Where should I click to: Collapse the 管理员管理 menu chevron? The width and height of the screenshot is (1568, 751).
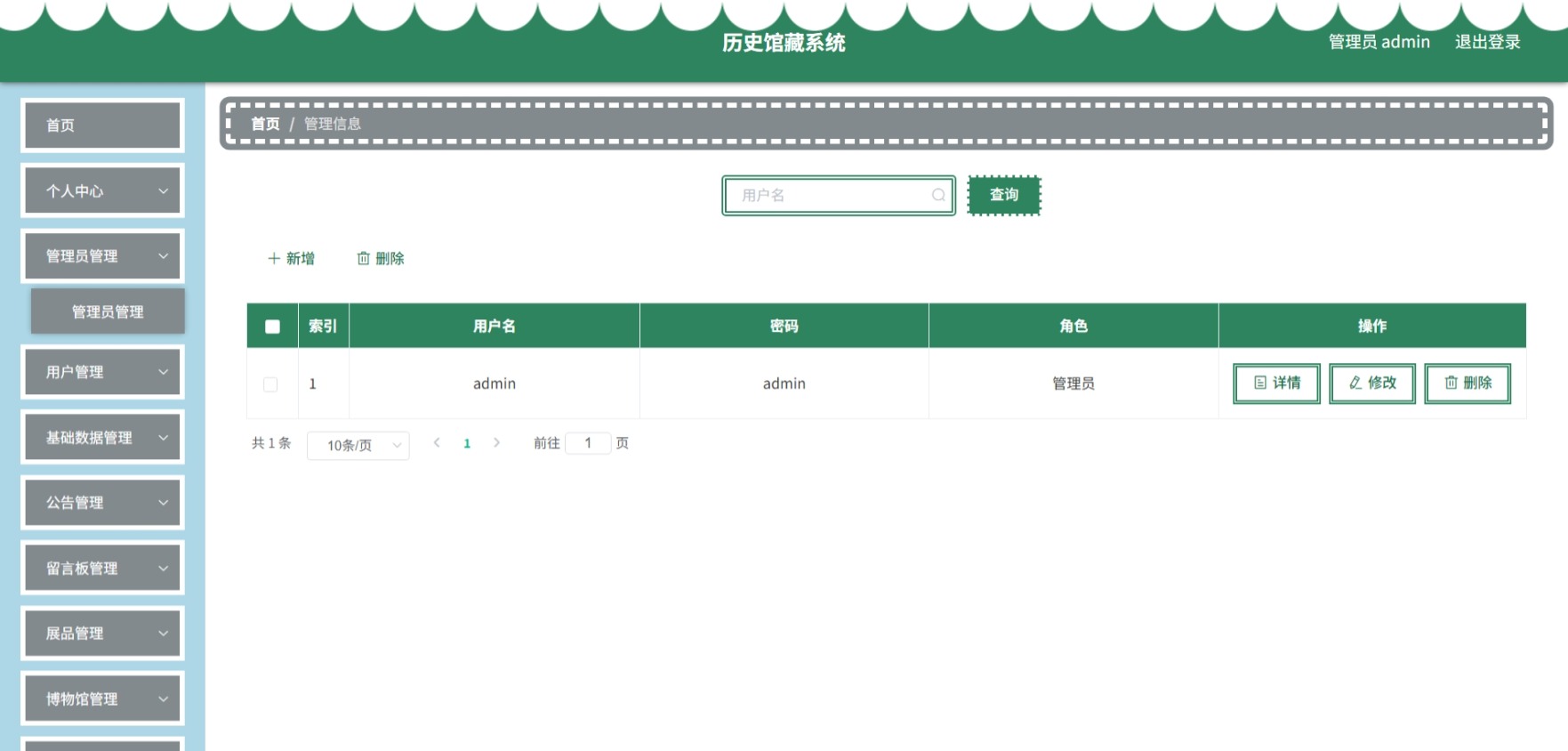pos(163,256)
